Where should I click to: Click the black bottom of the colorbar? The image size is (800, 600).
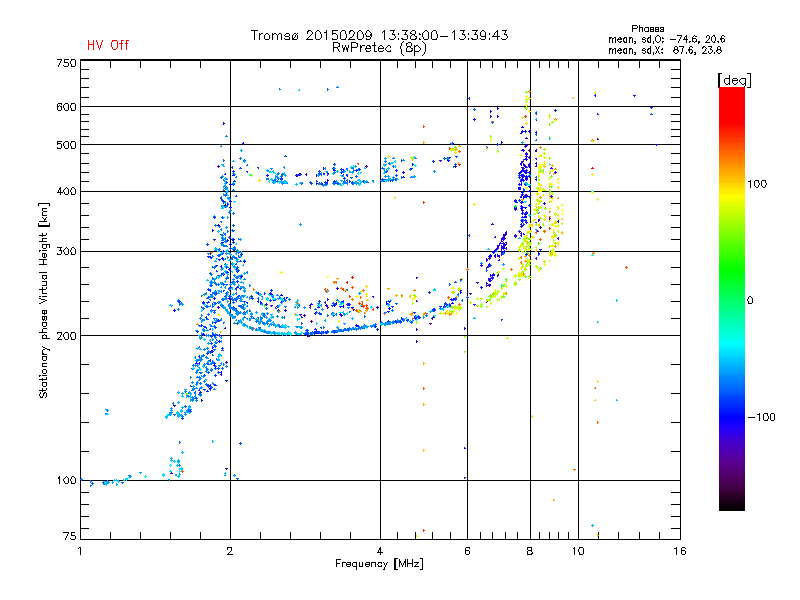(x=732, y=503)
